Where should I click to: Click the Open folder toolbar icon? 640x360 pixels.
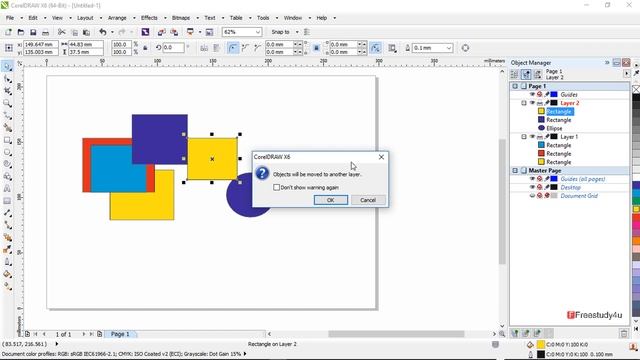tap(20, 32)
